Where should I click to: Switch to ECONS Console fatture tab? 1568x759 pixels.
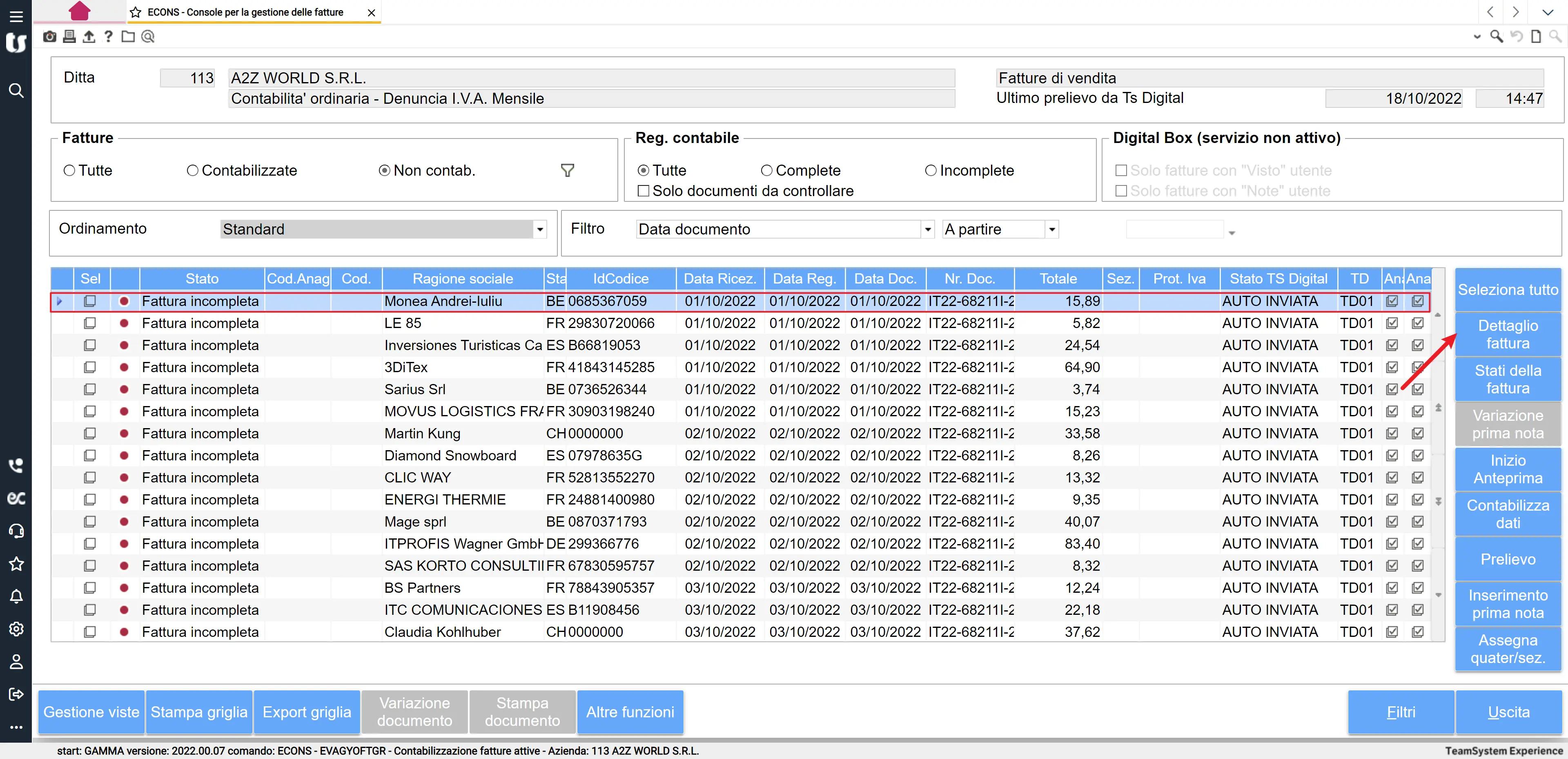245,12
